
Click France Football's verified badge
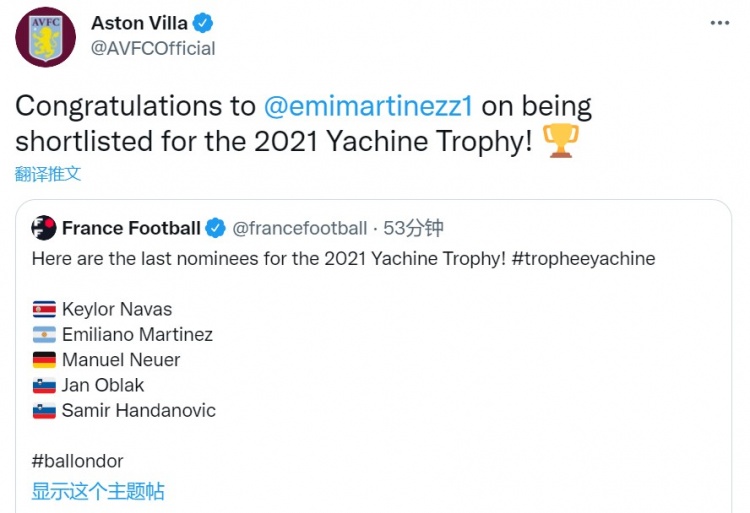[215, 228]
